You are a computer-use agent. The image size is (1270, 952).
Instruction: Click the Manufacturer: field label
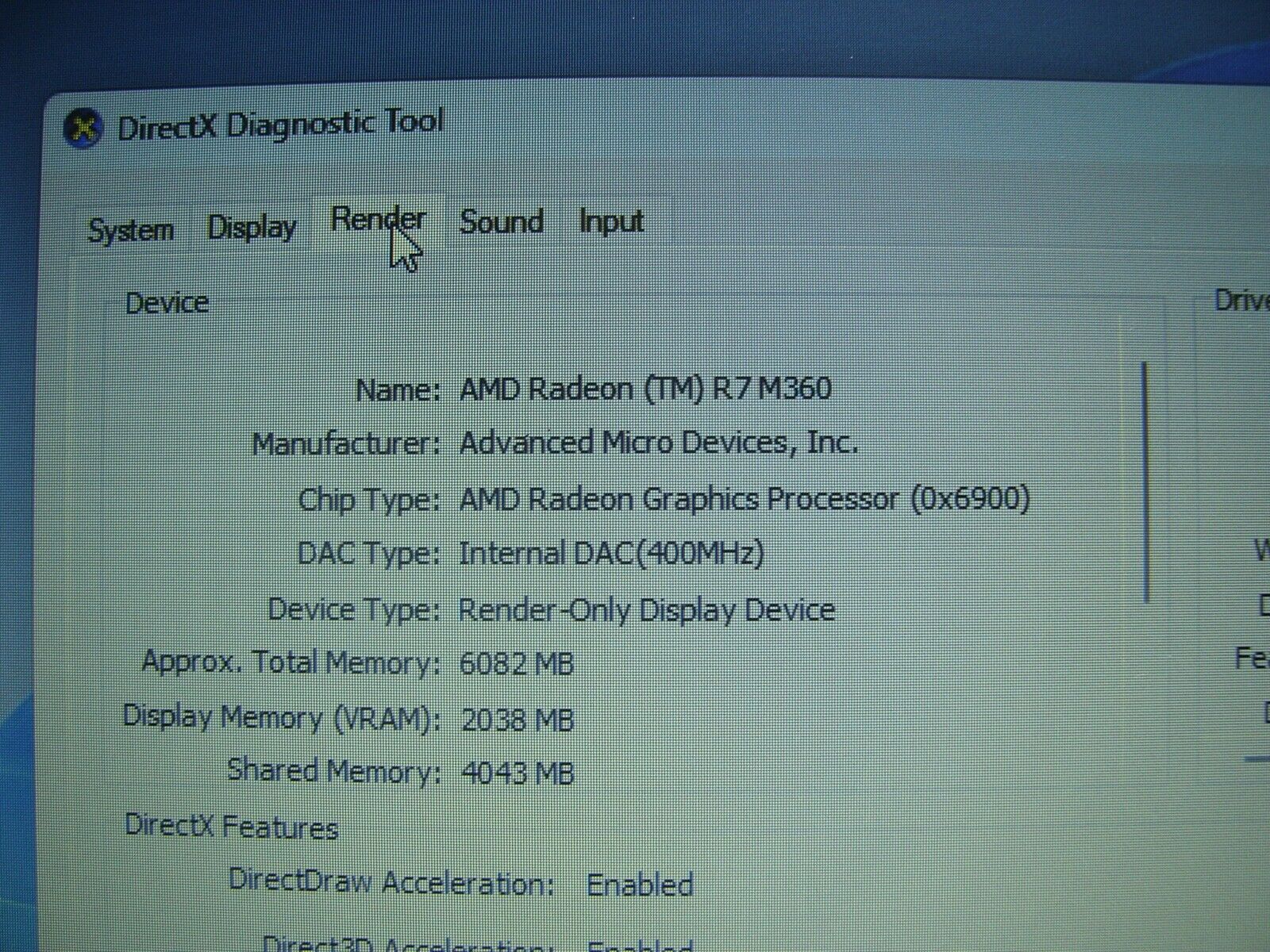(x=346, y=443)
